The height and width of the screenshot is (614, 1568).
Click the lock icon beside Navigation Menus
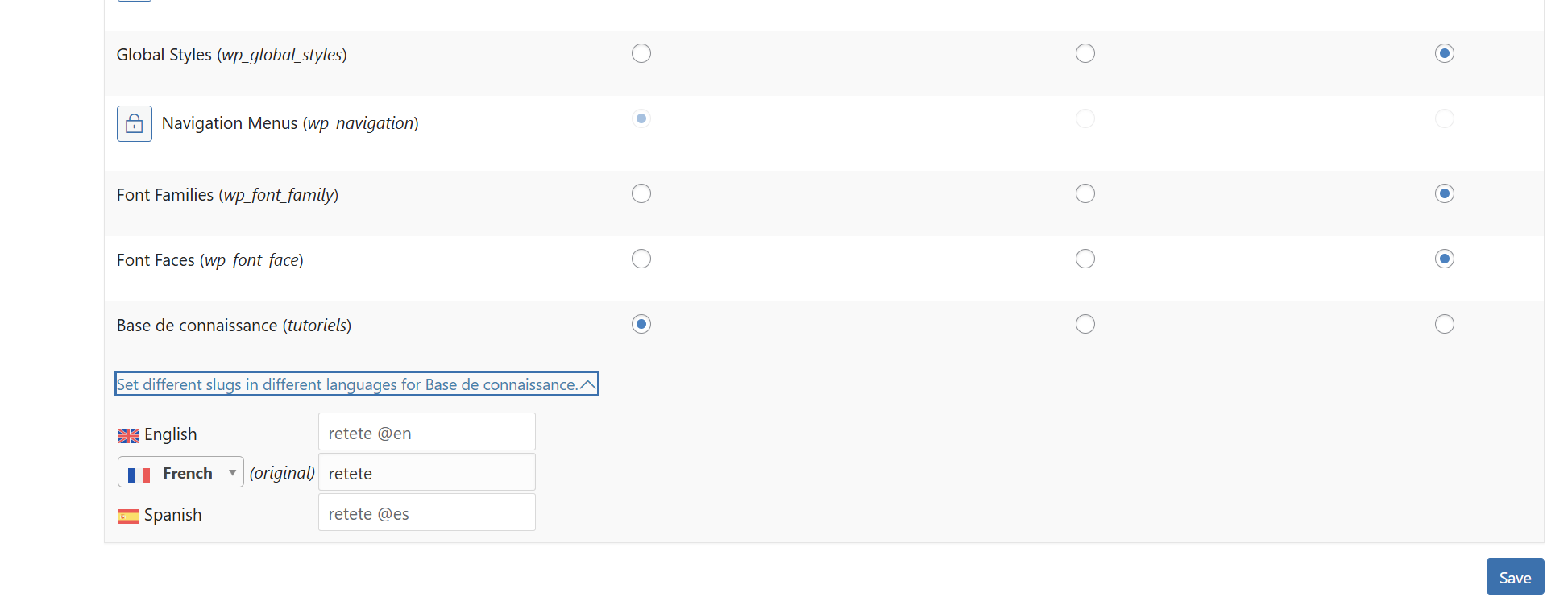[x=135, y=124]
